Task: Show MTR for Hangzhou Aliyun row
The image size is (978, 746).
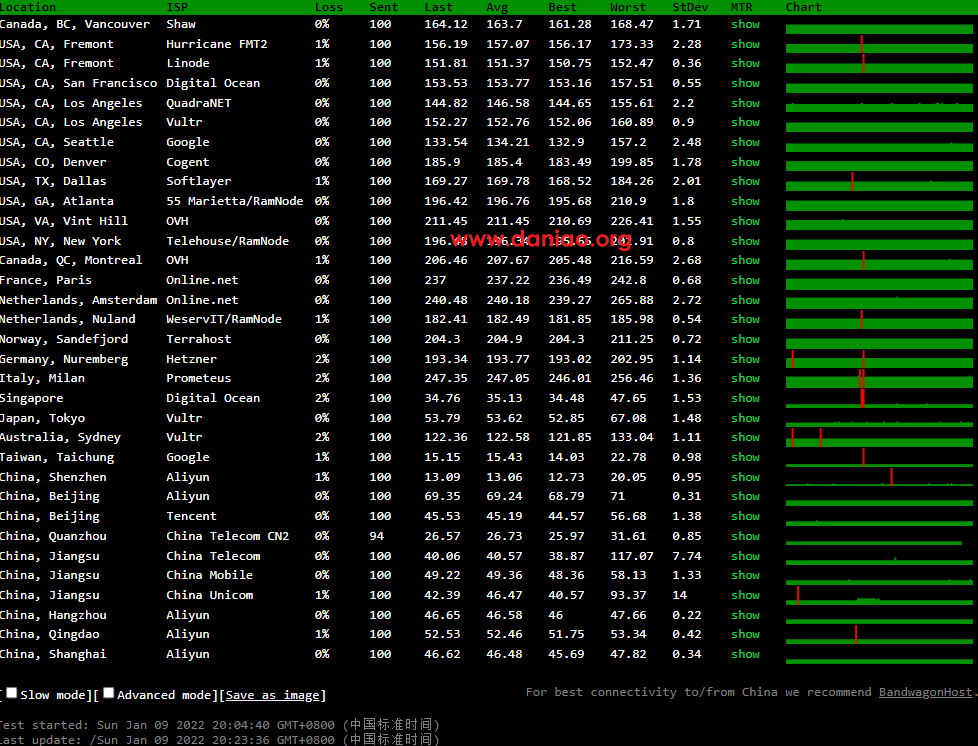Action: coord(745,615)
